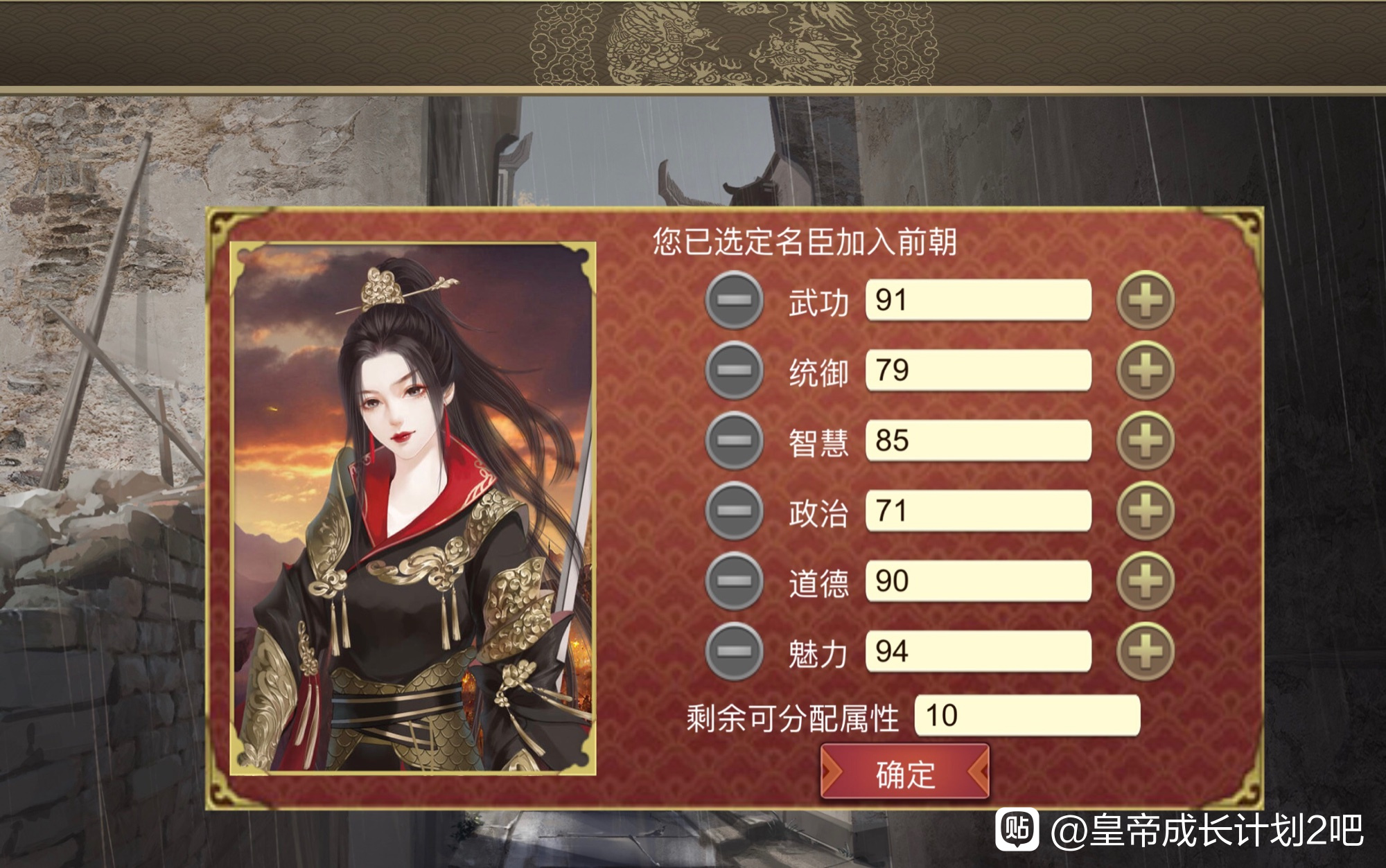This screenshot has width=1386, height=868.
Task: Increase 魅力 with the plus icon
Action: point(1146,651)
